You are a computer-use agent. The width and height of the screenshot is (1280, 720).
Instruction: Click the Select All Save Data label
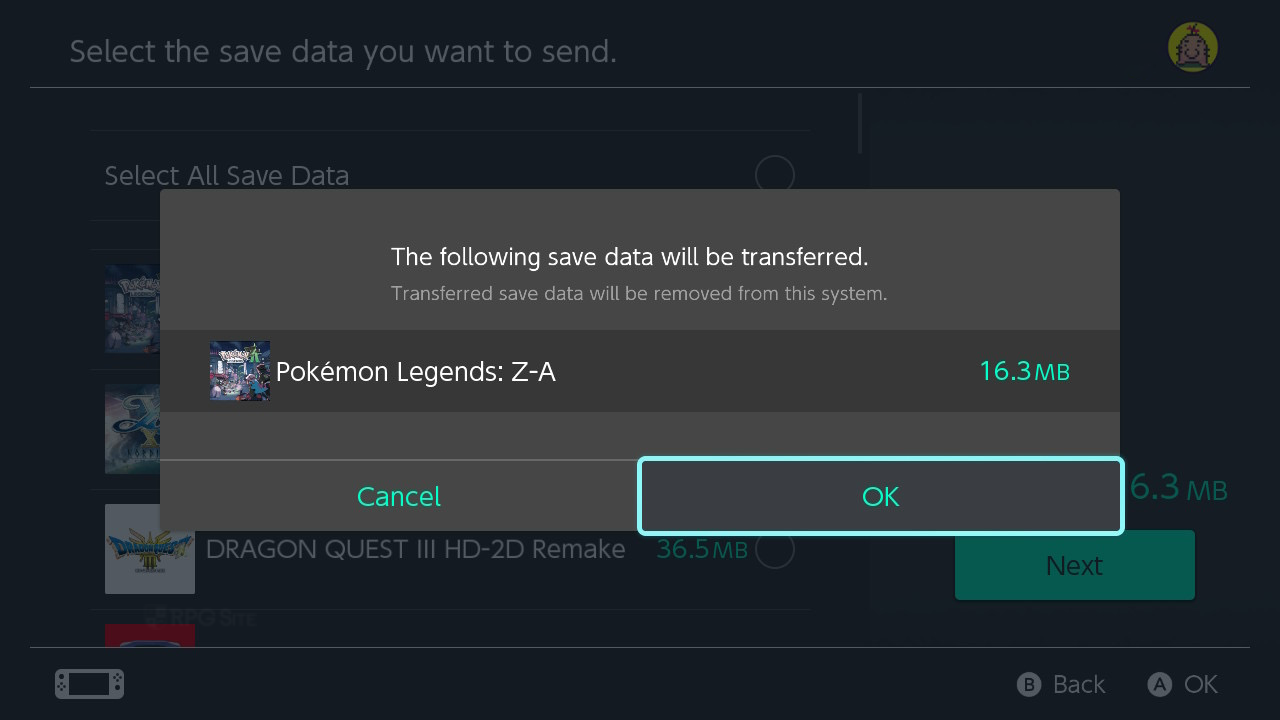pos(227,176)
